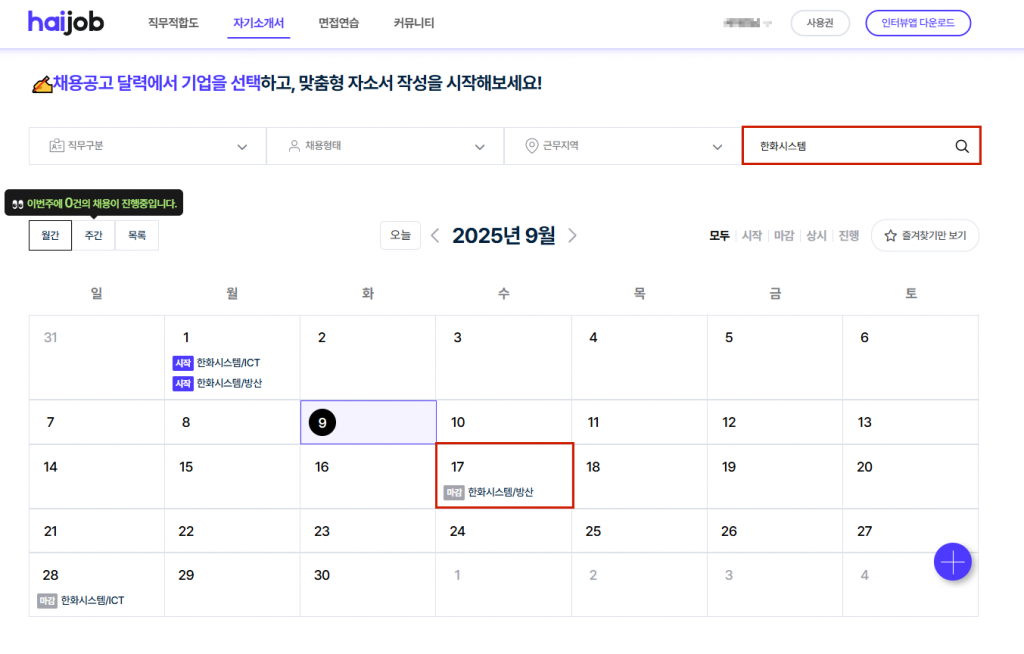
Task: Open the 면접연습 menu
Action: click(x=338, y=23)
